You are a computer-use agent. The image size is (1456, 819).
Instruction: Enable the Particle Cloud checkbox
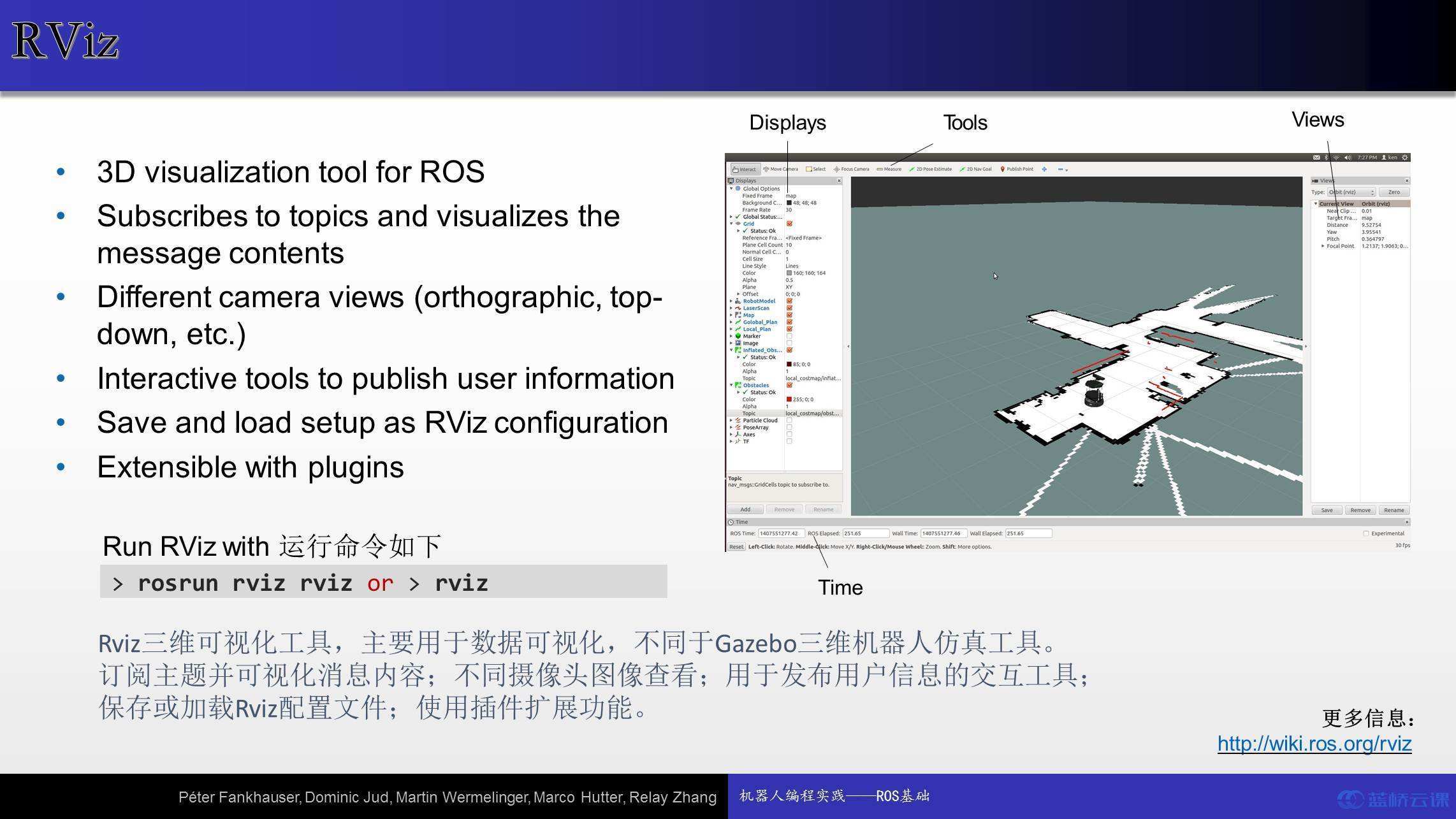[x=789, y=421]
